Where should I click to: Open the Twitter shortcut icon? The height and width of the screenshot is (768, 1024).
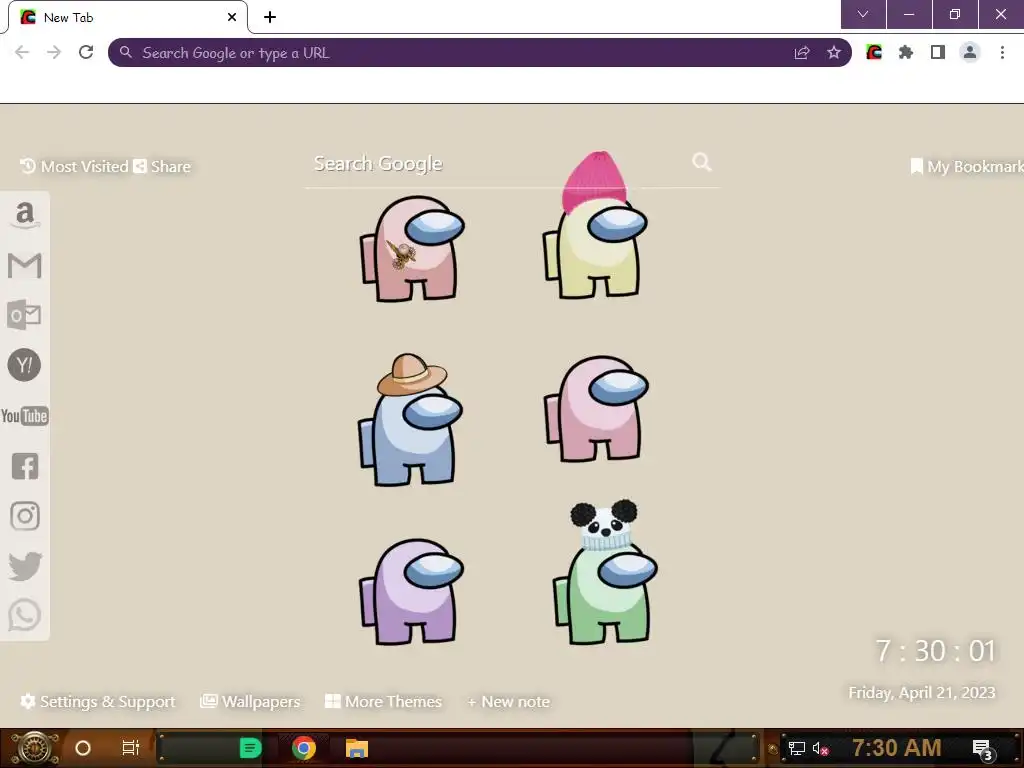[25, 566]
